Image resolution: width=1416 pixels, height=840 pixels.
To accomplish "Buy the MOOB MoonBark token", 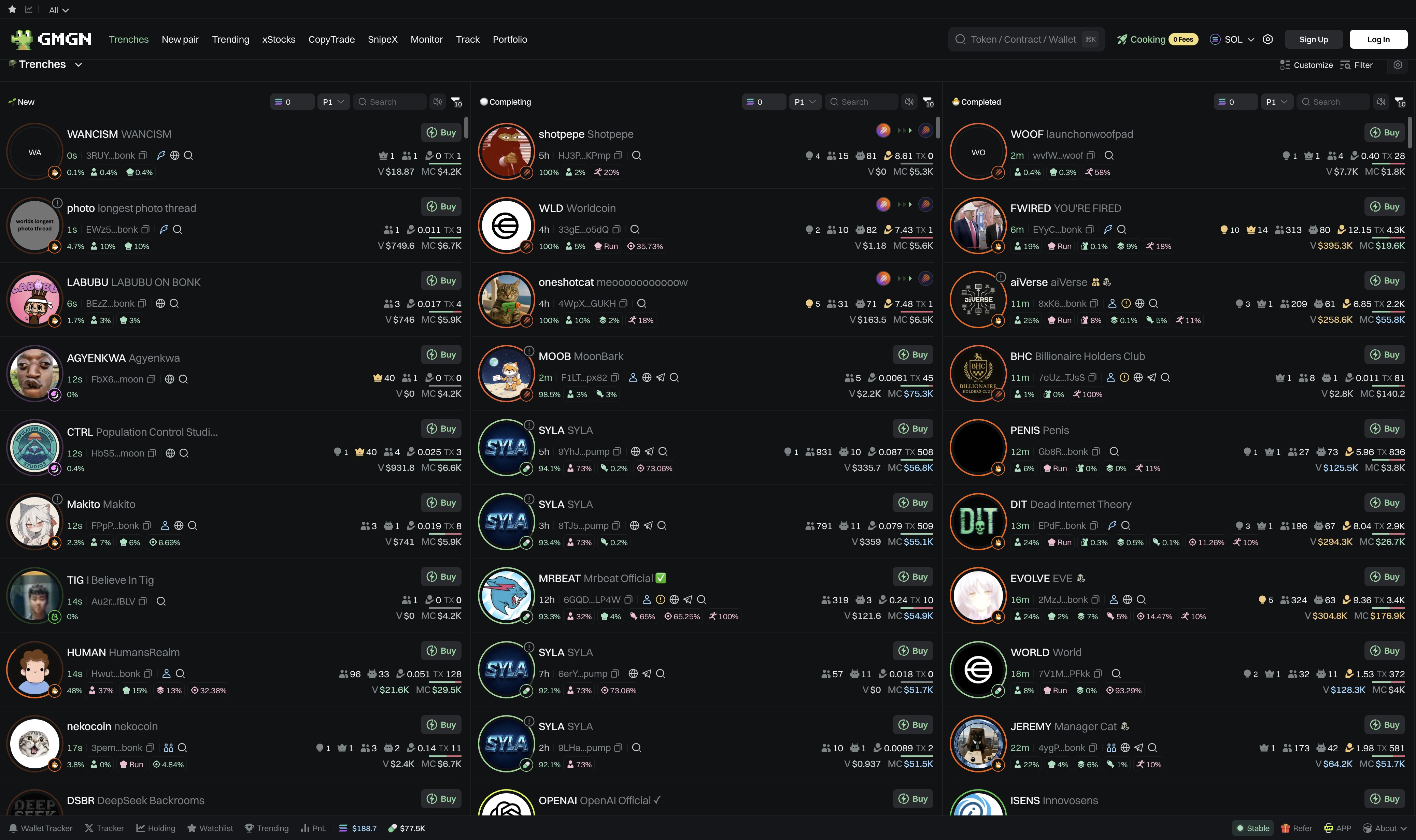I will point(913,355).
